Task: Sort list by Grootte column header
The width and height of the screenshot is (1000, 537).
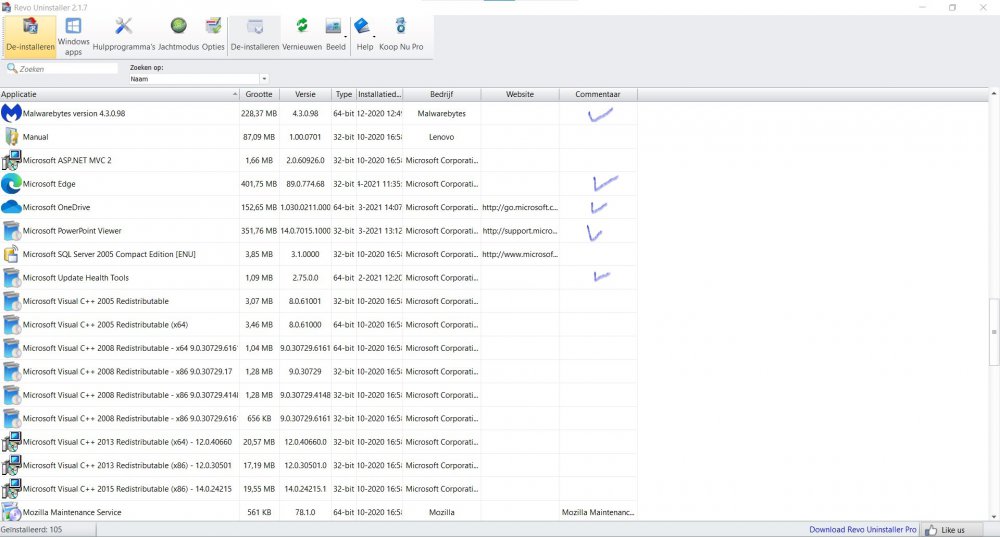Action: (259, 94)
